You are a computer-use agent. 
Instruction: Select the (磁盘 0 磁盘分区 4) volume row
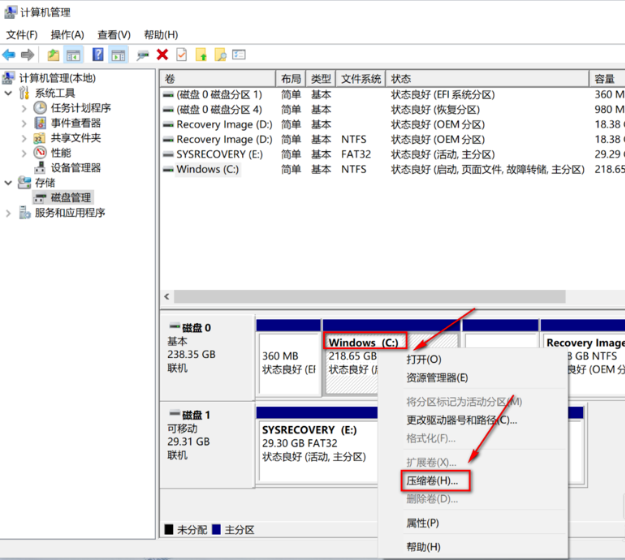(393, 109)
